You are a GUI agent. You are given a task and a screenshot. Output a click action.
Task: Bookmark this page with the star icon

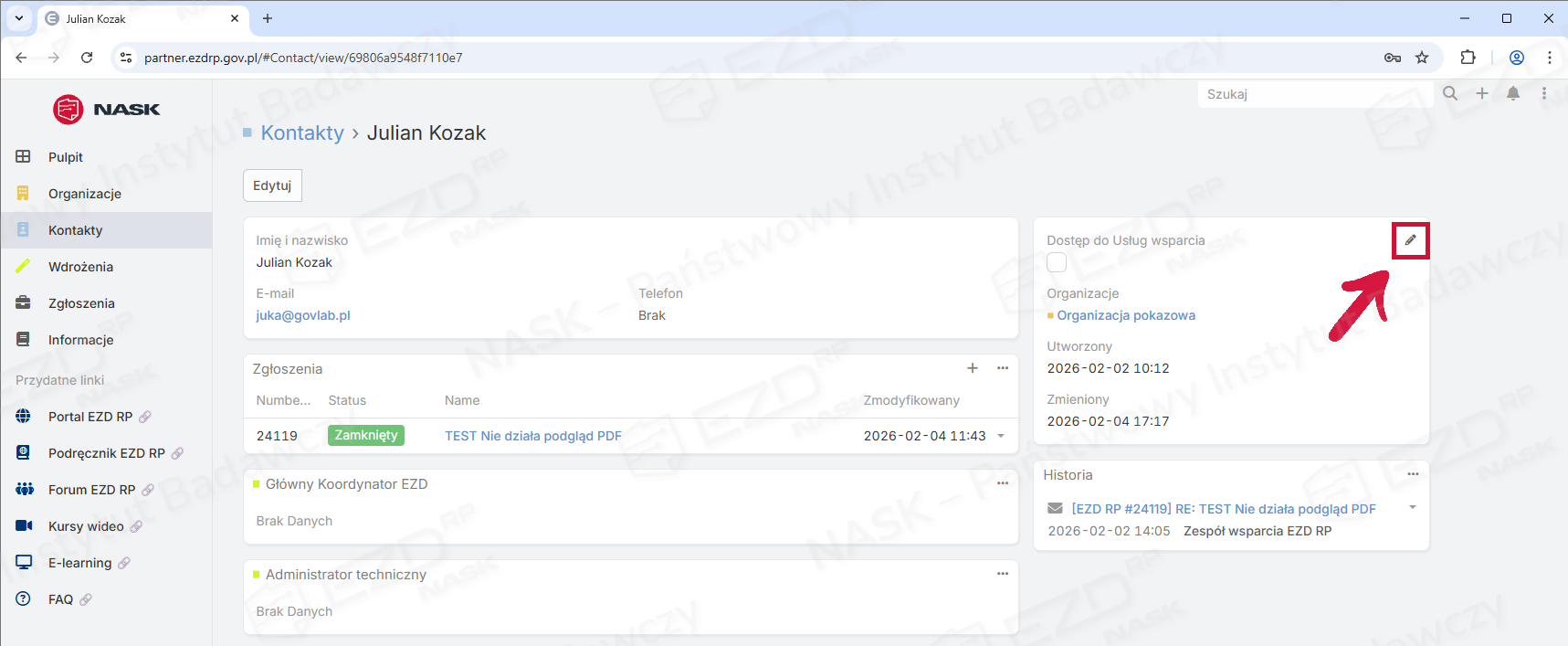(1422, 58)
